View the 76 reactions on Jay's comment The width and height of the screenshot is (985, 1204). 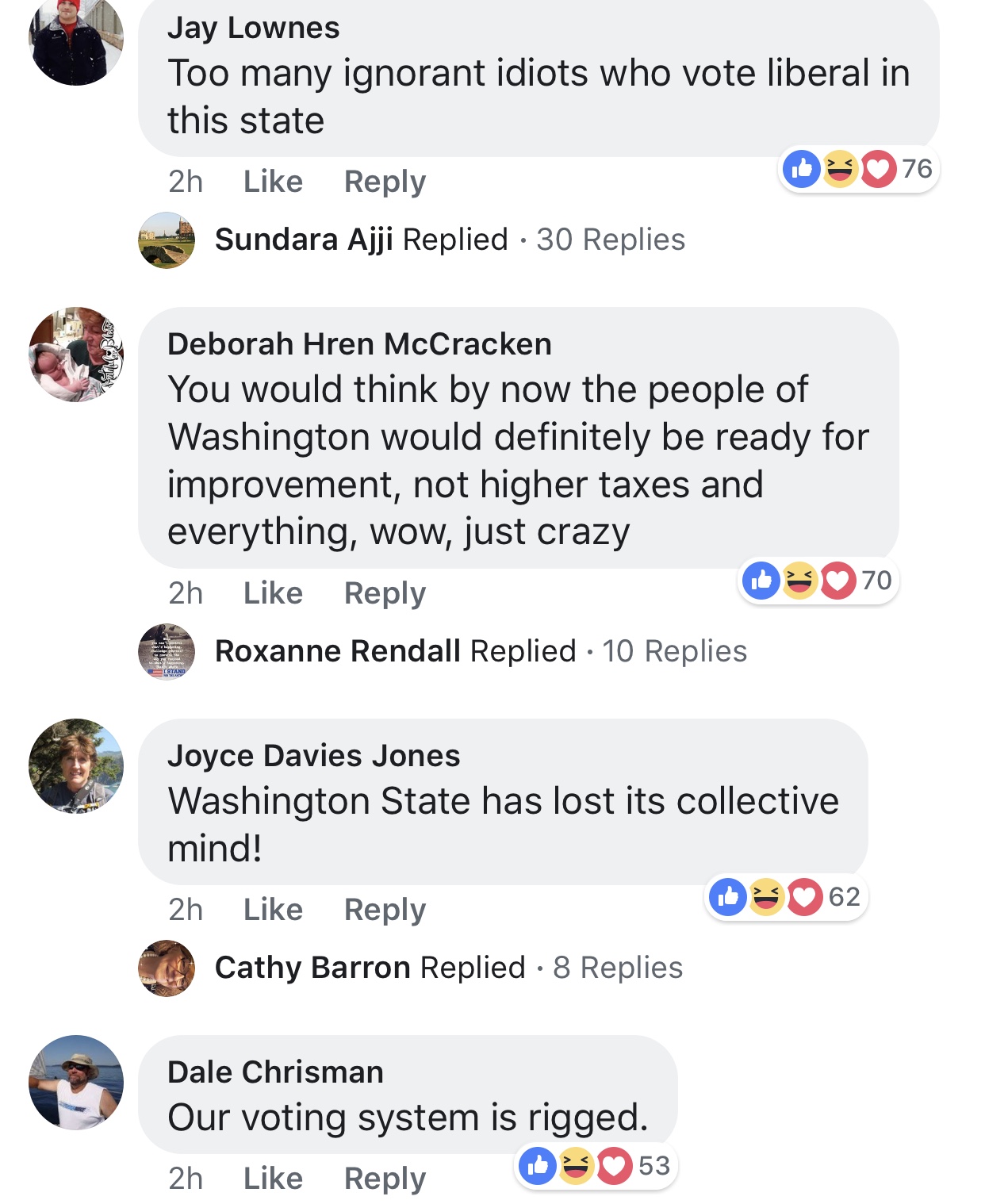click(x=858, y=169)
